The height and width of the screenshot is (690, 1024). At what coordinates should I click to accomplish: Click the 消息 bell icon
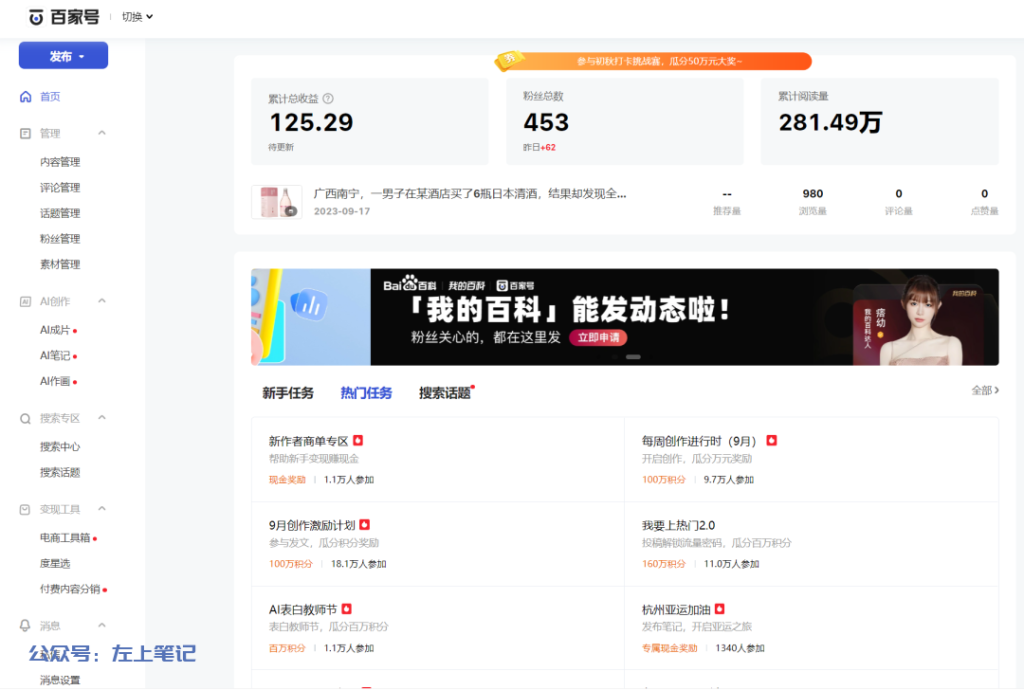click(25, 626)
